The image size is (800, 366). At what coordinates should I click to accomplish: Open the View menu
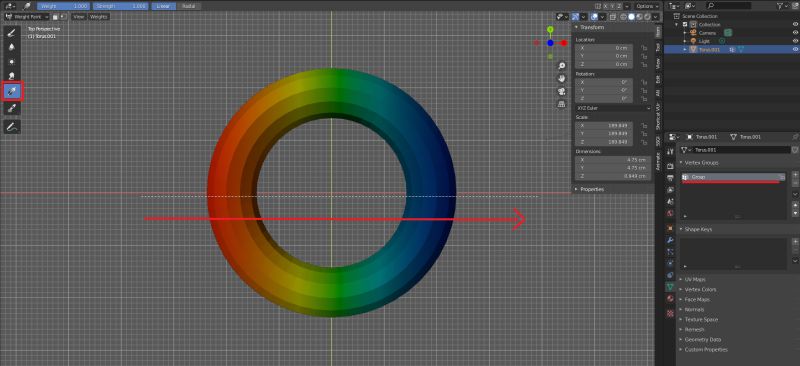coord(78,17)
